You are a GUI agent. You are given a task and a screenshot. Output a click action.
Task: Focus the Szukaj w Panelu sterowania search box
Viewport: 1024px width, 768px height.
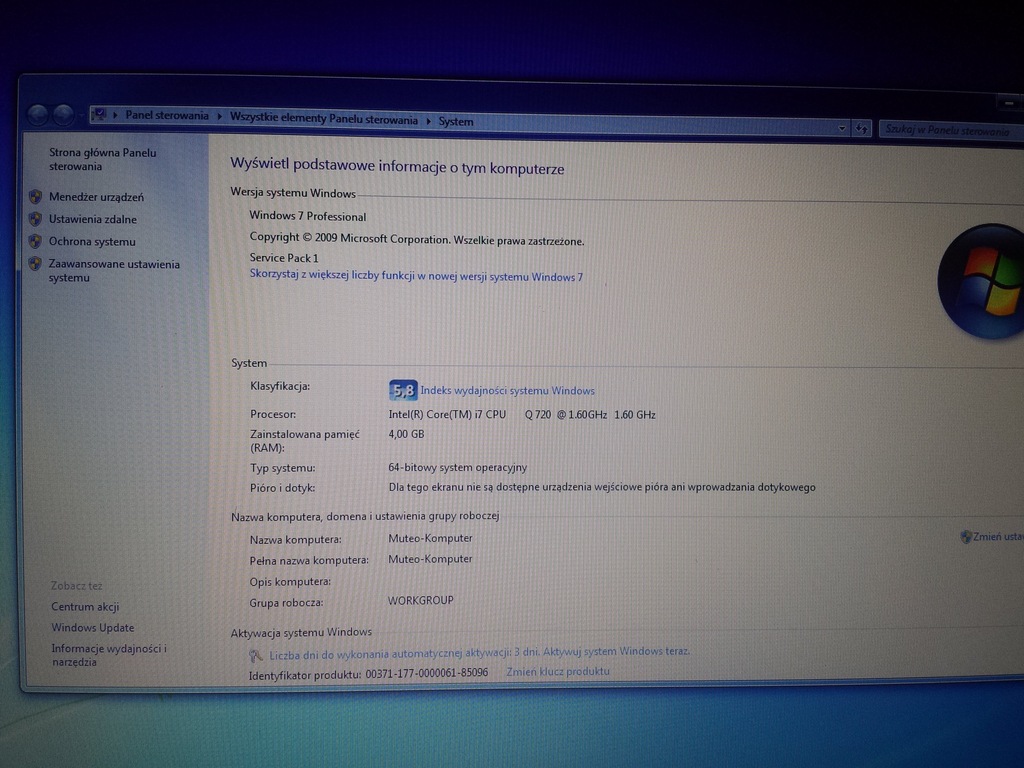(953, 130)
